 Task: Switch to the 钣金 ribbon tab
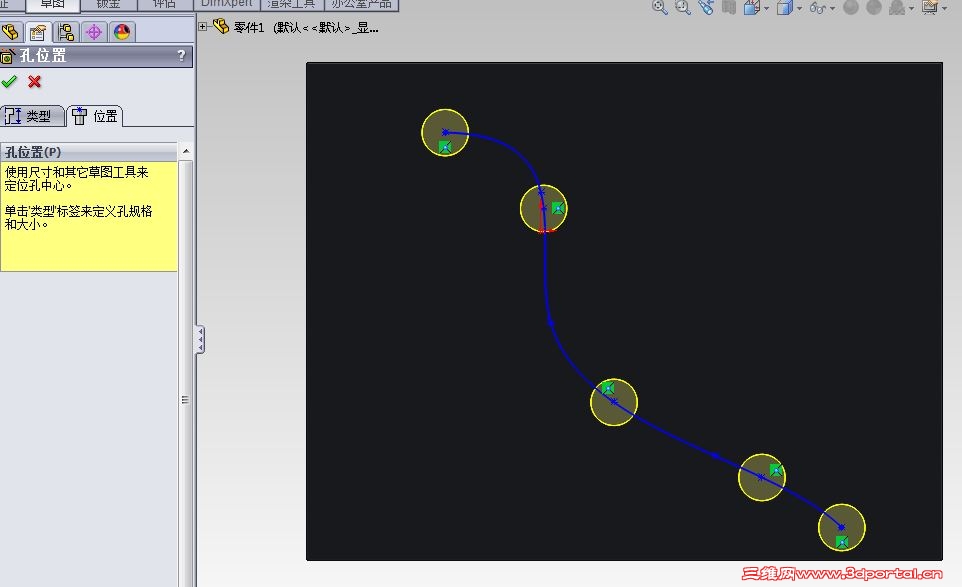(x=109, y=4)
